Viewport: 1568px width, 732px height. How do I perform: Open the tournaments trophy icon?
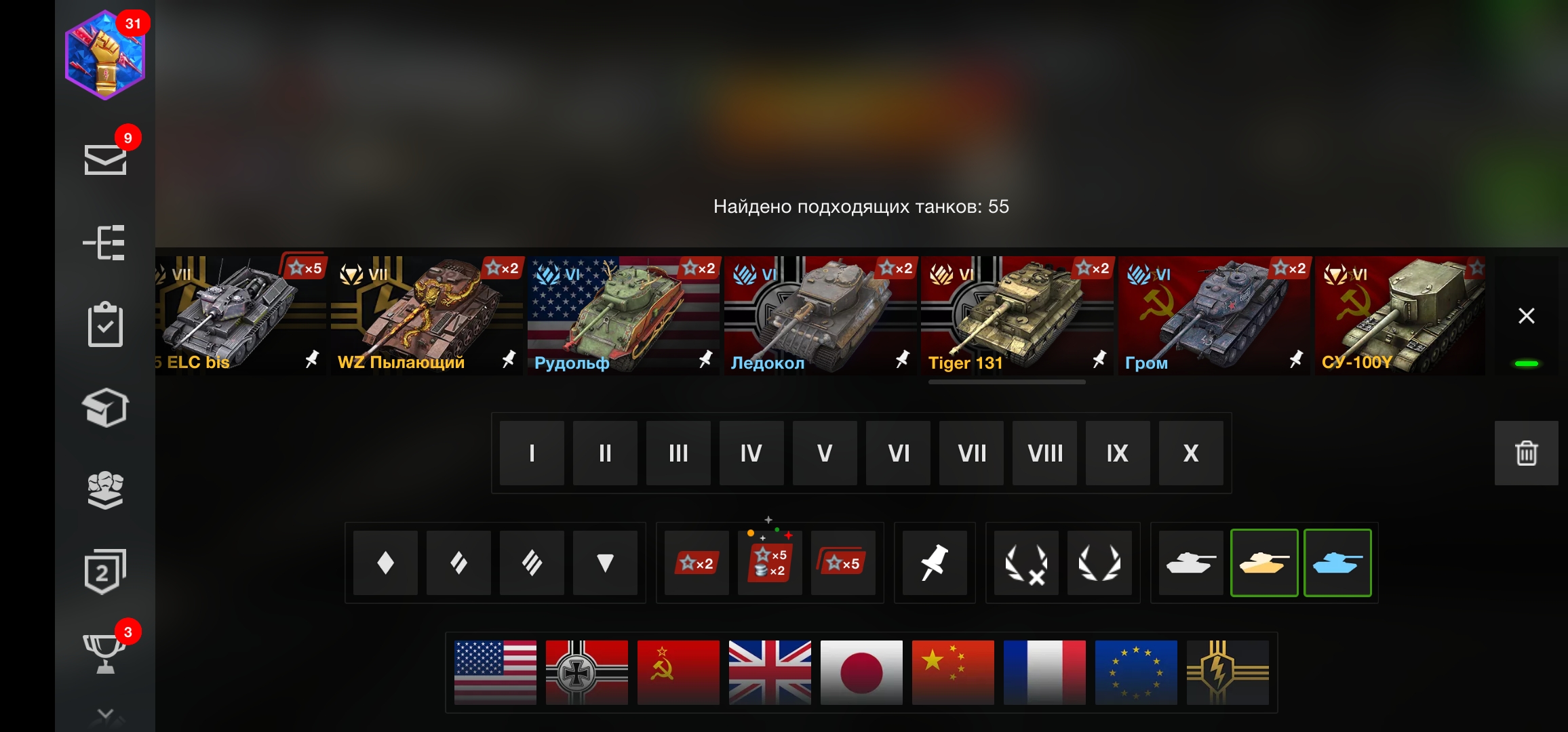pyautogui.click(x=104, y=653)
